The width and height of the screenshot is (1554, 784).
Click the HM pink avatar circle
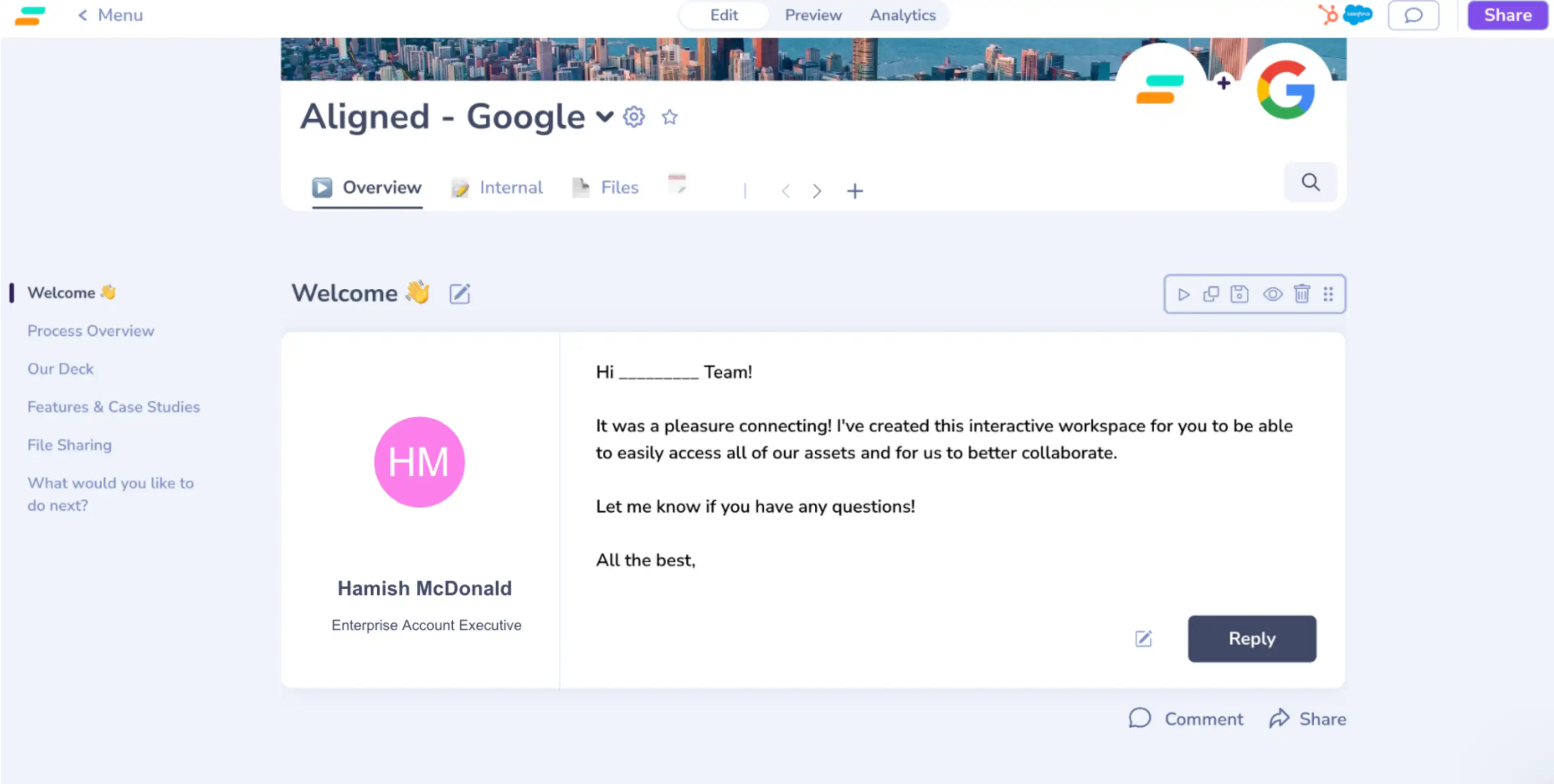tap(419, 462)
